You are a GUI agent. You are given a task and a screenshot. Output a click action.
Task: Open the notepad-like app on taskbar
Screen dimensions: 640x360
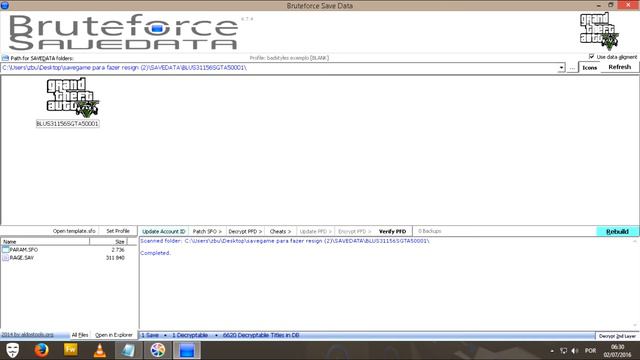click(x=129, y=350)
